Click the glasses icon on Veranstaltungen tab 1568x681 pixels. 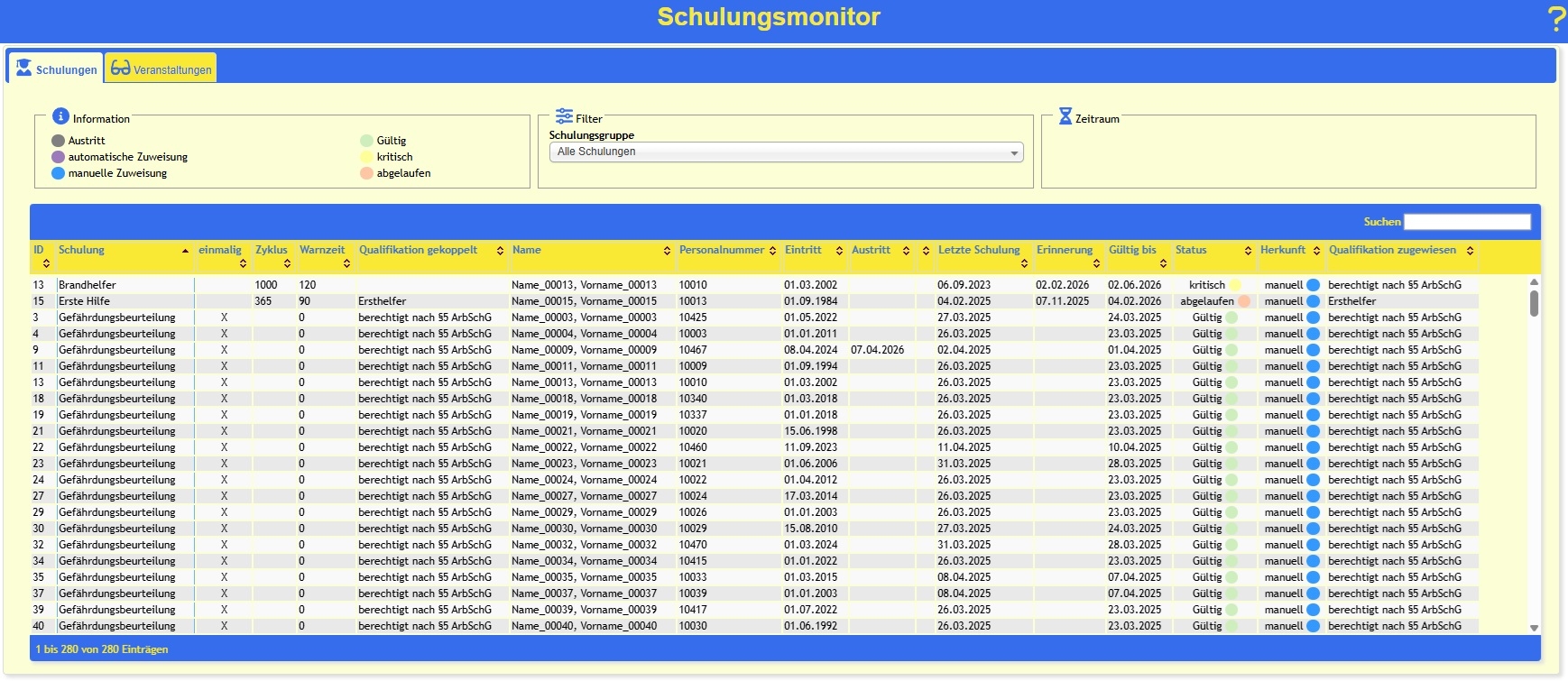[121, 68]
